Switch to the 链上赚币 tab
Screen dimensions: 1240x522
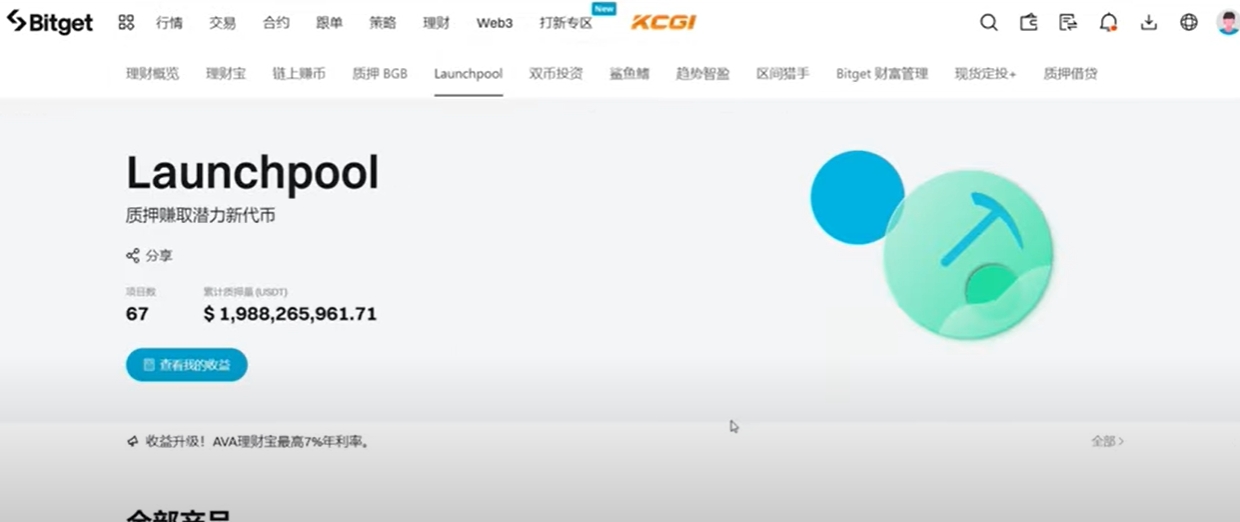(x=299, y=73)
